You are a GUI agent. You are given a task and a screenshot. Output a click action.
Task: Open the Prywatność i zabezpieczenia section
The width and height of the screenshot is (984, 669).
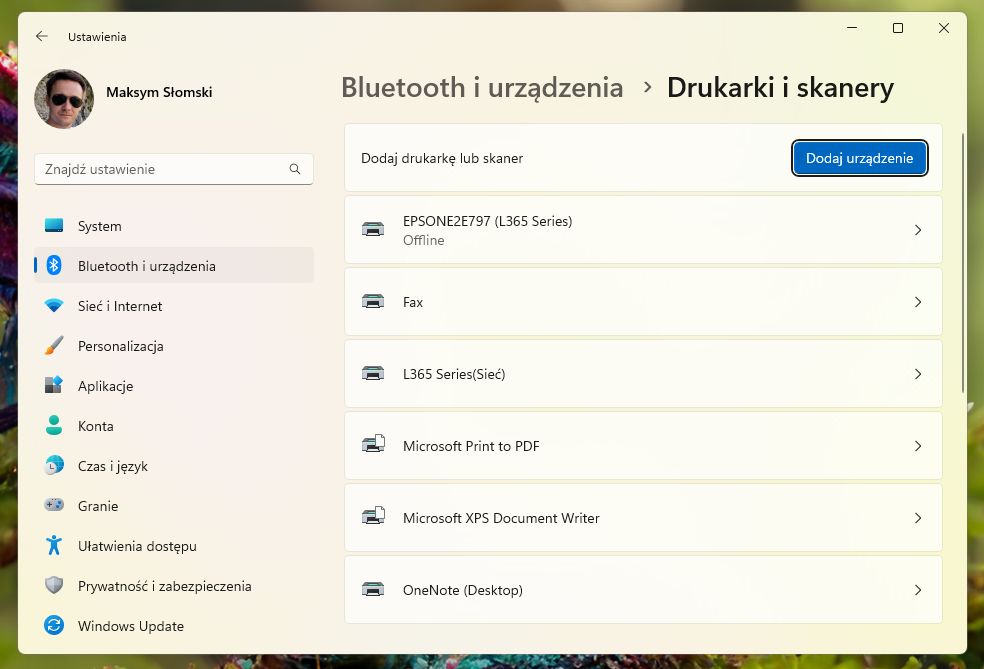click(x=56, y=586)
